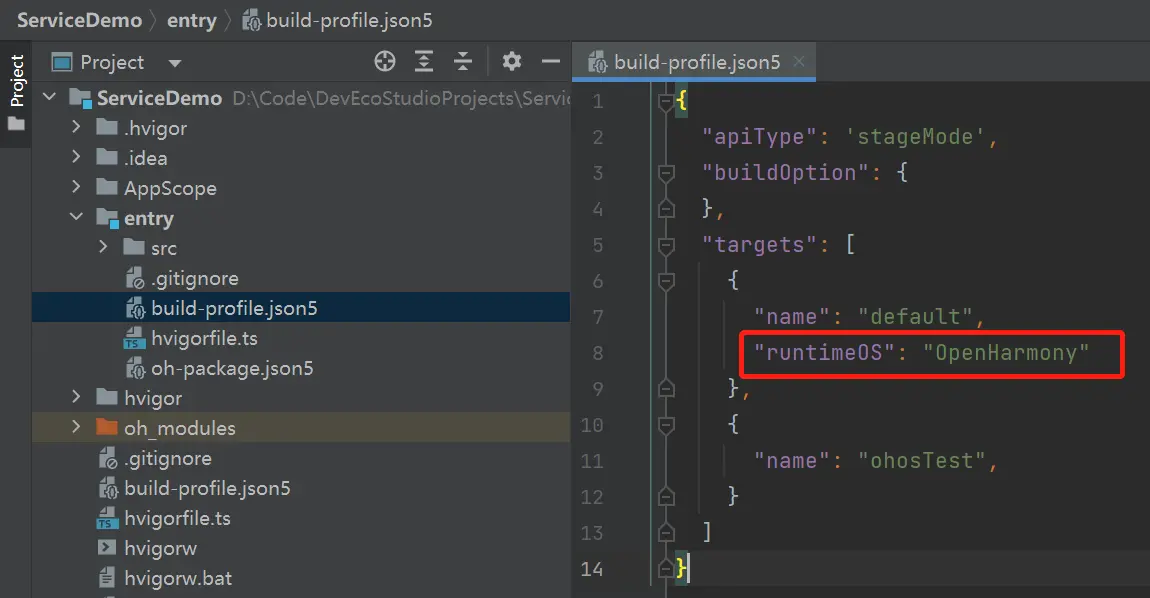This screenshot has width=1150, height=598.
Task: Click the "ohosTest" value on line 11
Action: pyautogui.click(x=923, y=460)
